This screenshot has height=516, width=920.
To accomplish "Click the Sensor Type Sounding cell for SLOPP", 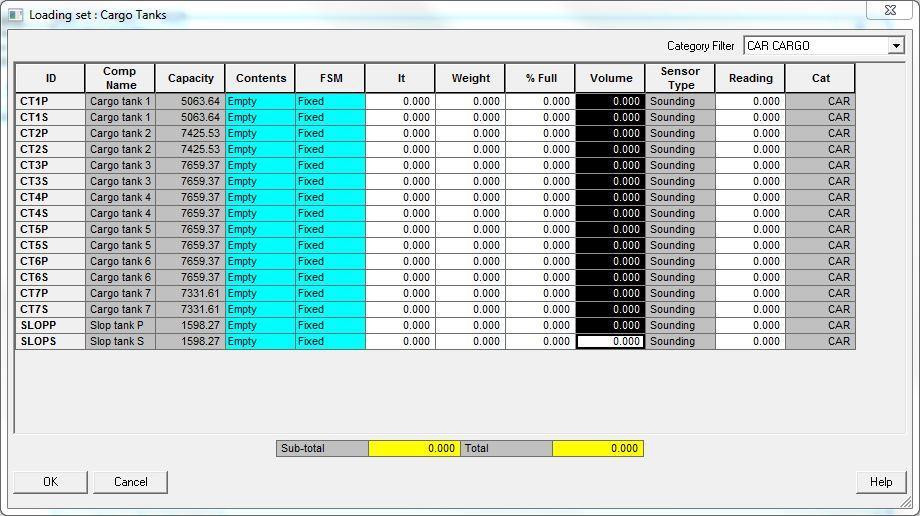I will [x=680, y=325].
